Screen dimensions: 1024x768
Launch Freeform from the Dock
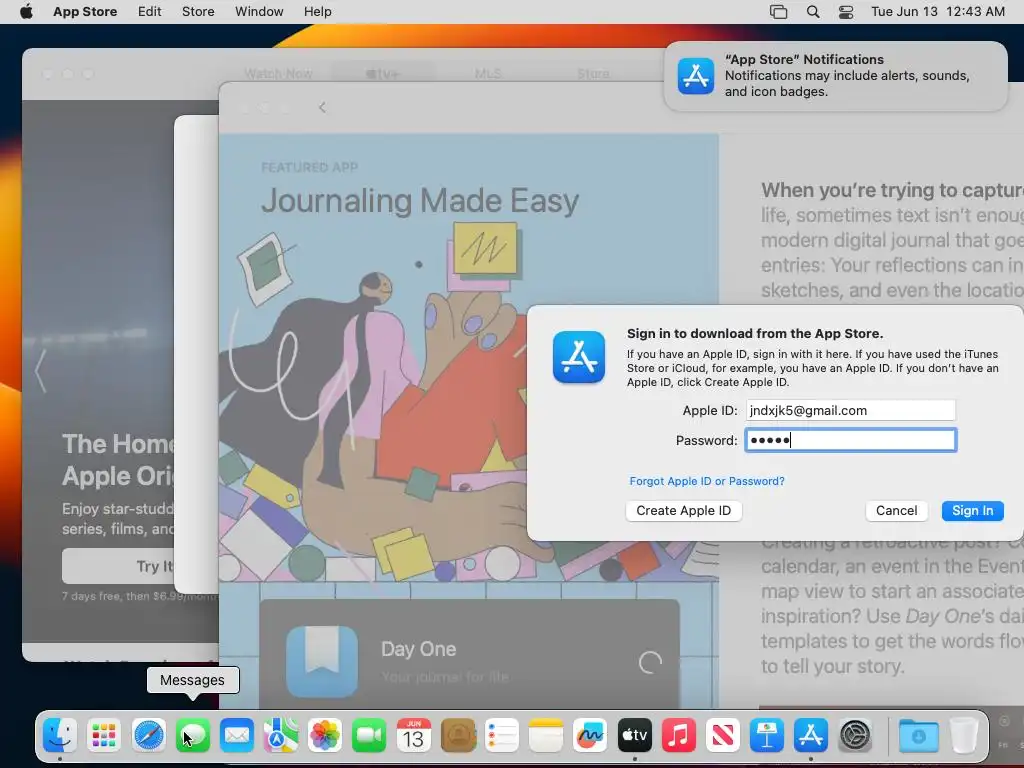[x=590, y=736]
